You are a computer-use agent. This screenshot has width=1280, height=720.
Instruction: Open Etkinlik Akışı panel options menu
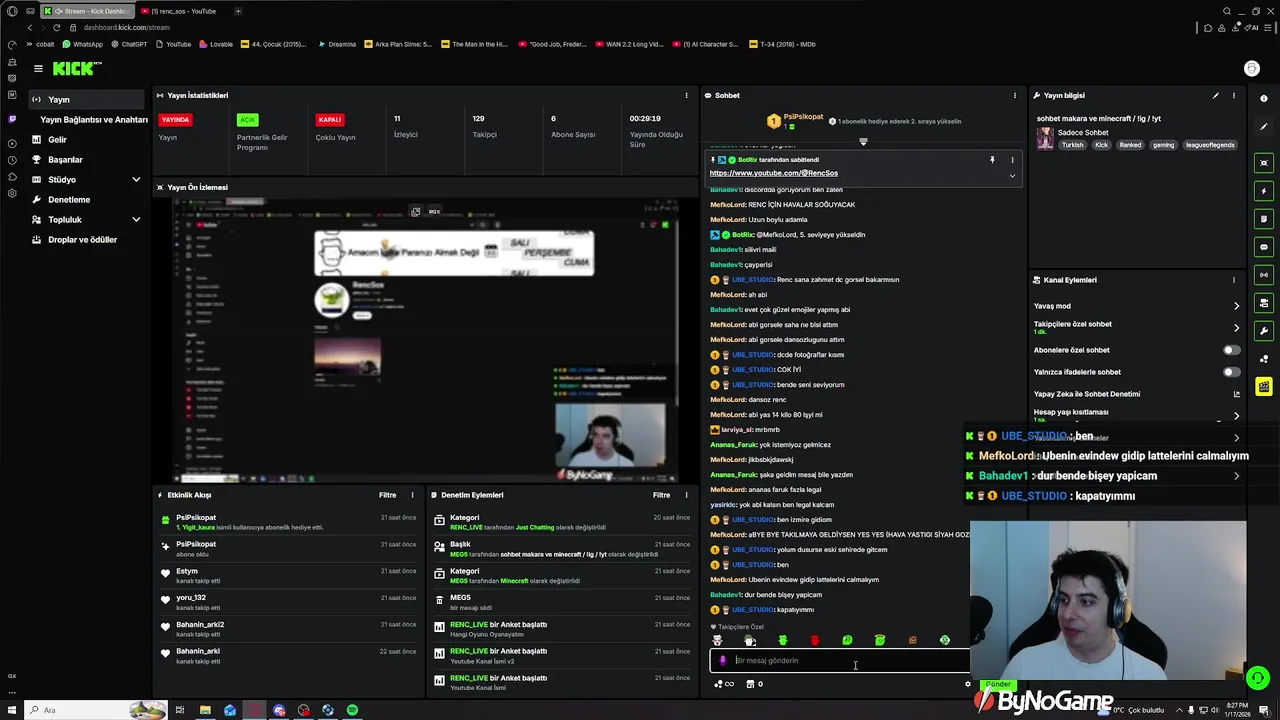pyautogui.click(x=412, y=495)
